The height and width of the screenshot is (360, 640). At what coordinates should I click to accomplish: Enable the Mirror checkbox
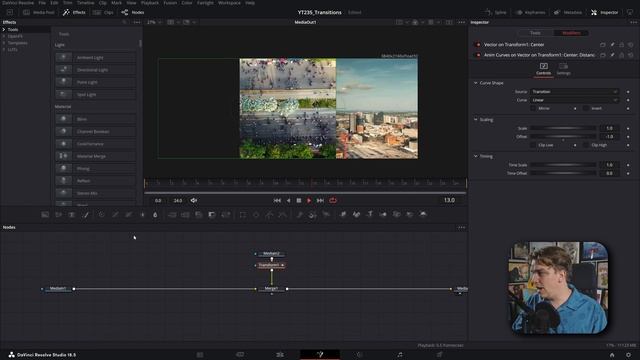pyautogui.click(x=533, y=108)
